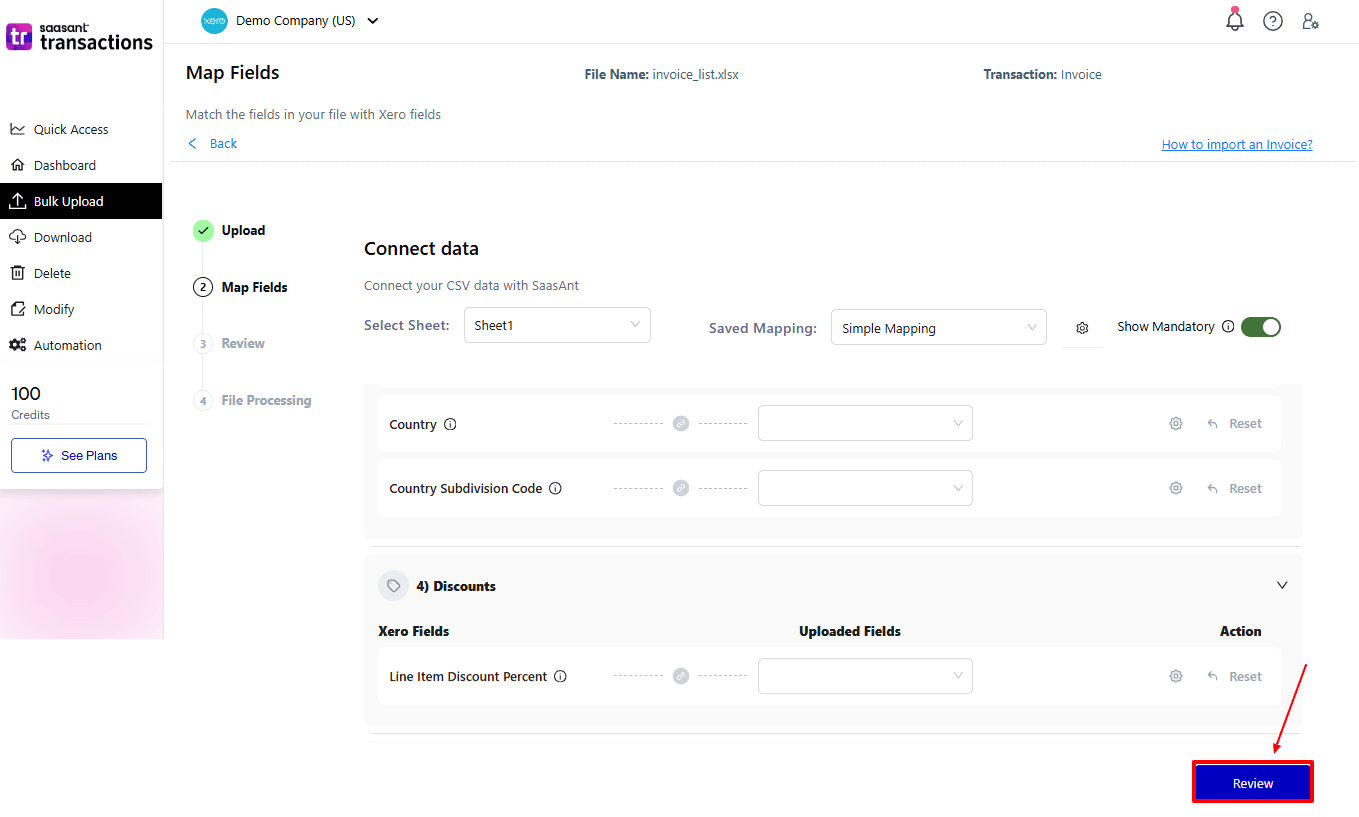
Task: Click the notification bell icon
Action: [x=1235, y=21]
